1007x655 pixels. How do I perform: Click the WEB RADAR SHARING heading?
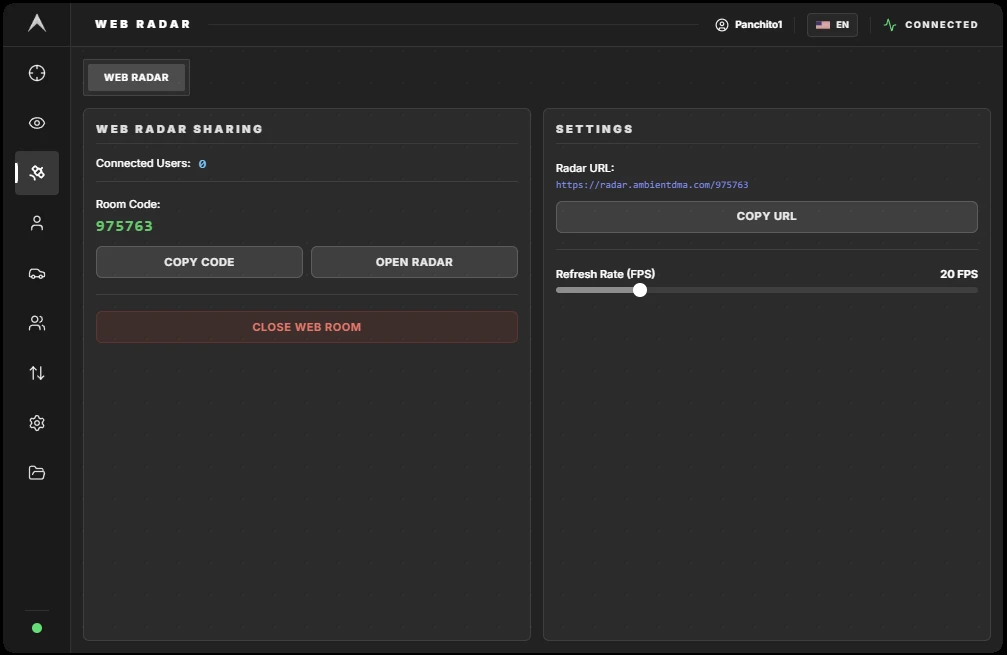click(x=179, y=129)
